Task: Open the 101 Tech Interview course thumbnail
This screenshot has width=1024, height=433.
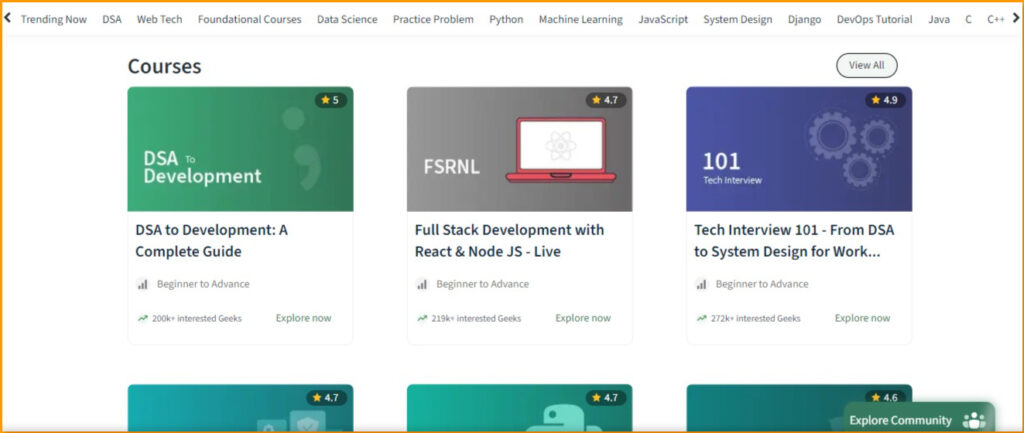Action: 798,149
